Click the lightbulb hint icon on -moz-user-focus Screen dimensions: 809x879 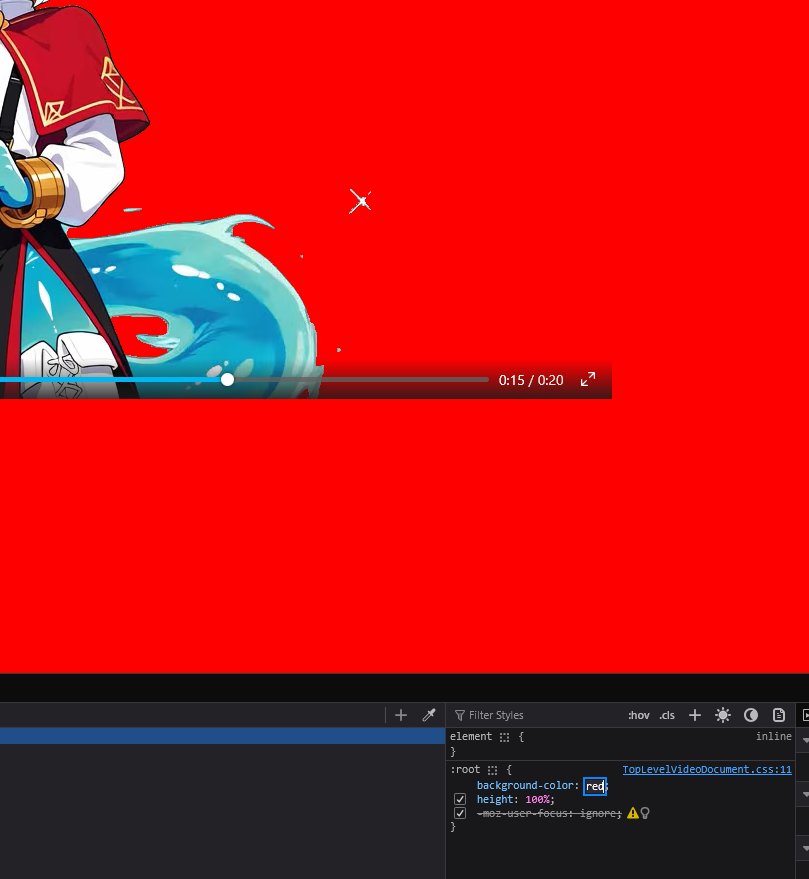pyautogui.click(x=645, y=813)
